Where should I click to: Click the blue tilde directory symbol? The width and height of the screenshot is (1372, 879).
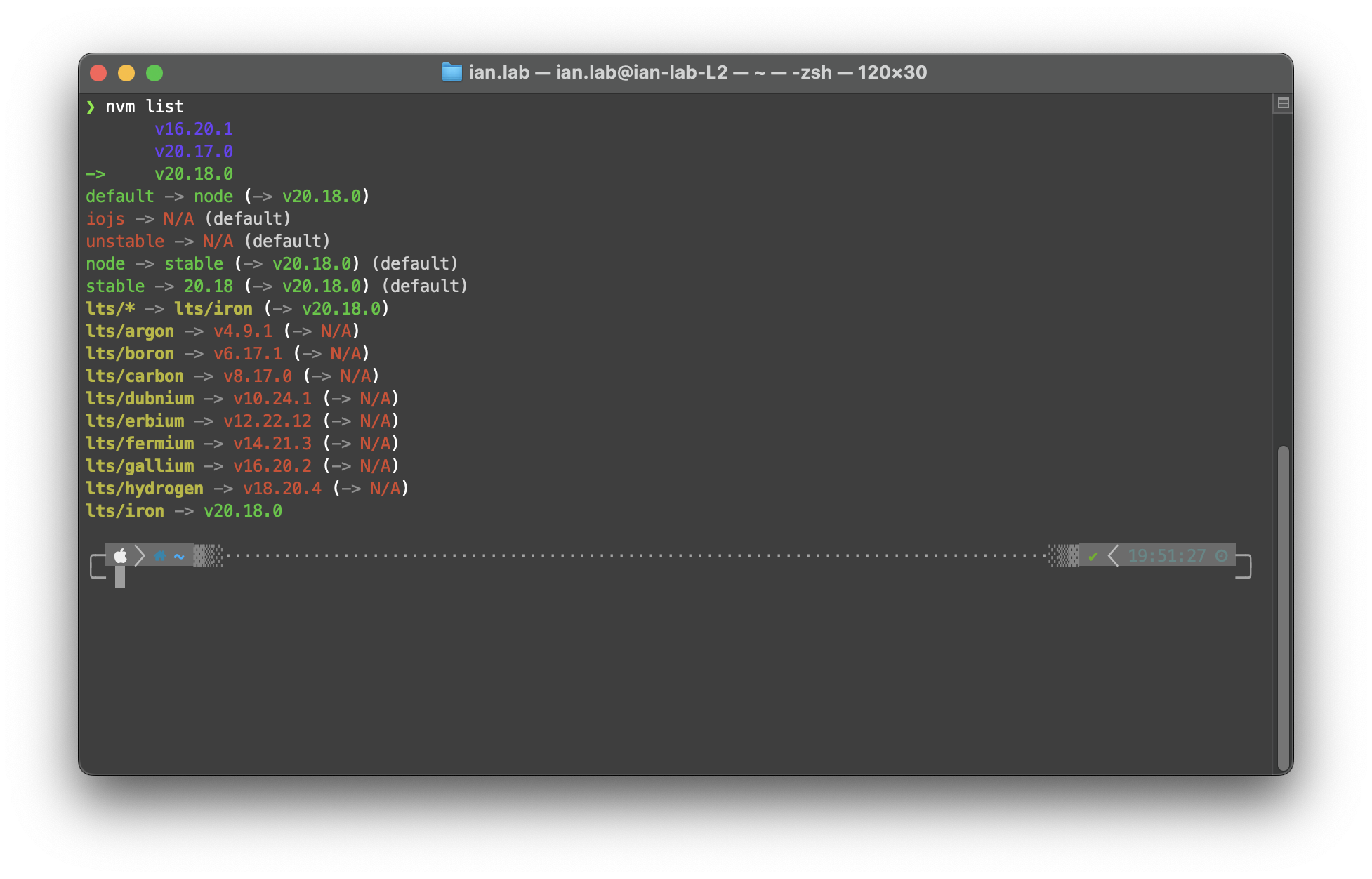pyautogui.click(x=179, y=556)
